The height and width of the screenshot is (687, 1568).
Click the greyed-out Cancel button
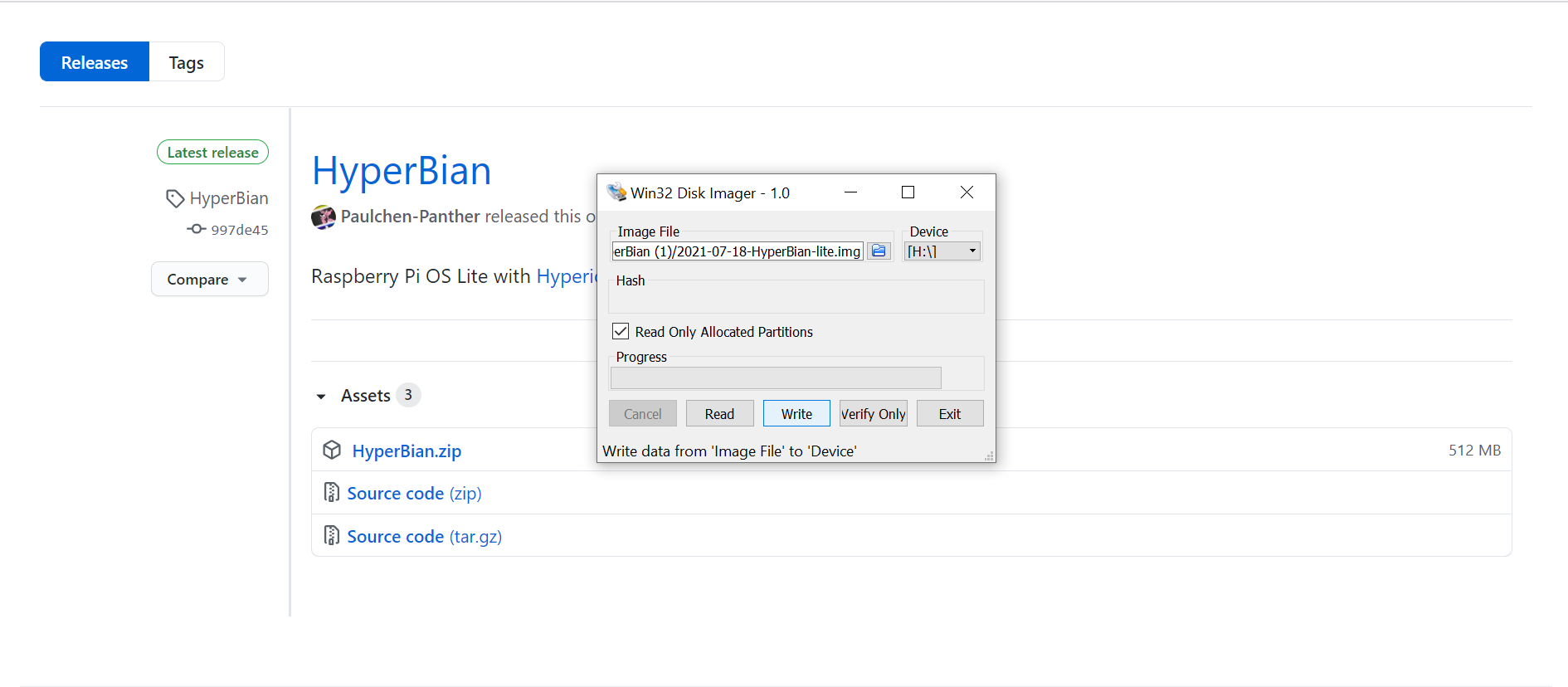[643, 413]
